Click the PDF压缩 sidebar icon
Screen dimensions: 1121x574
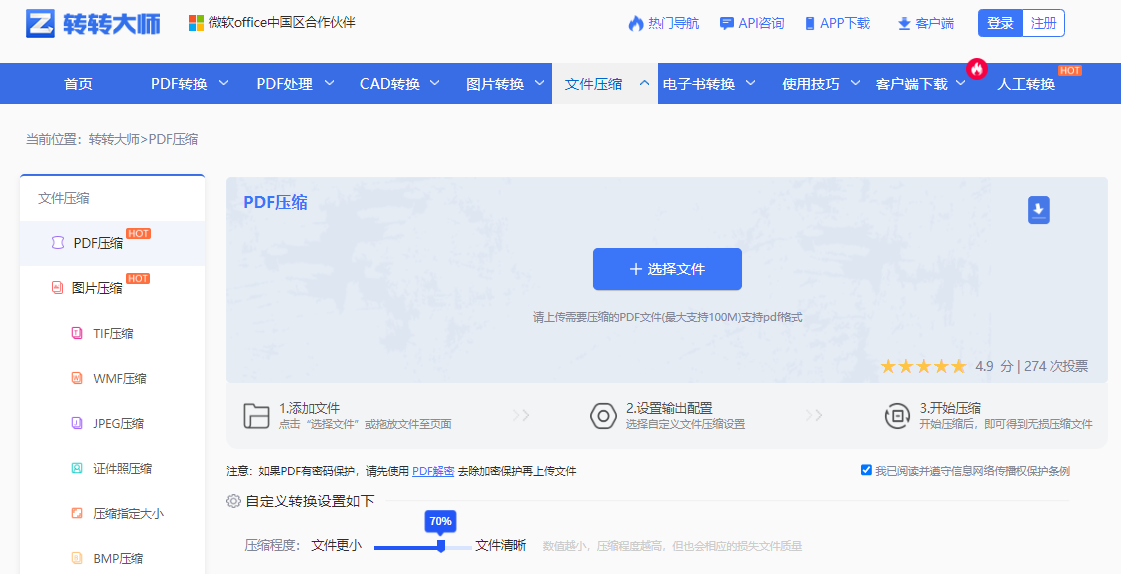tap(57, 243)
